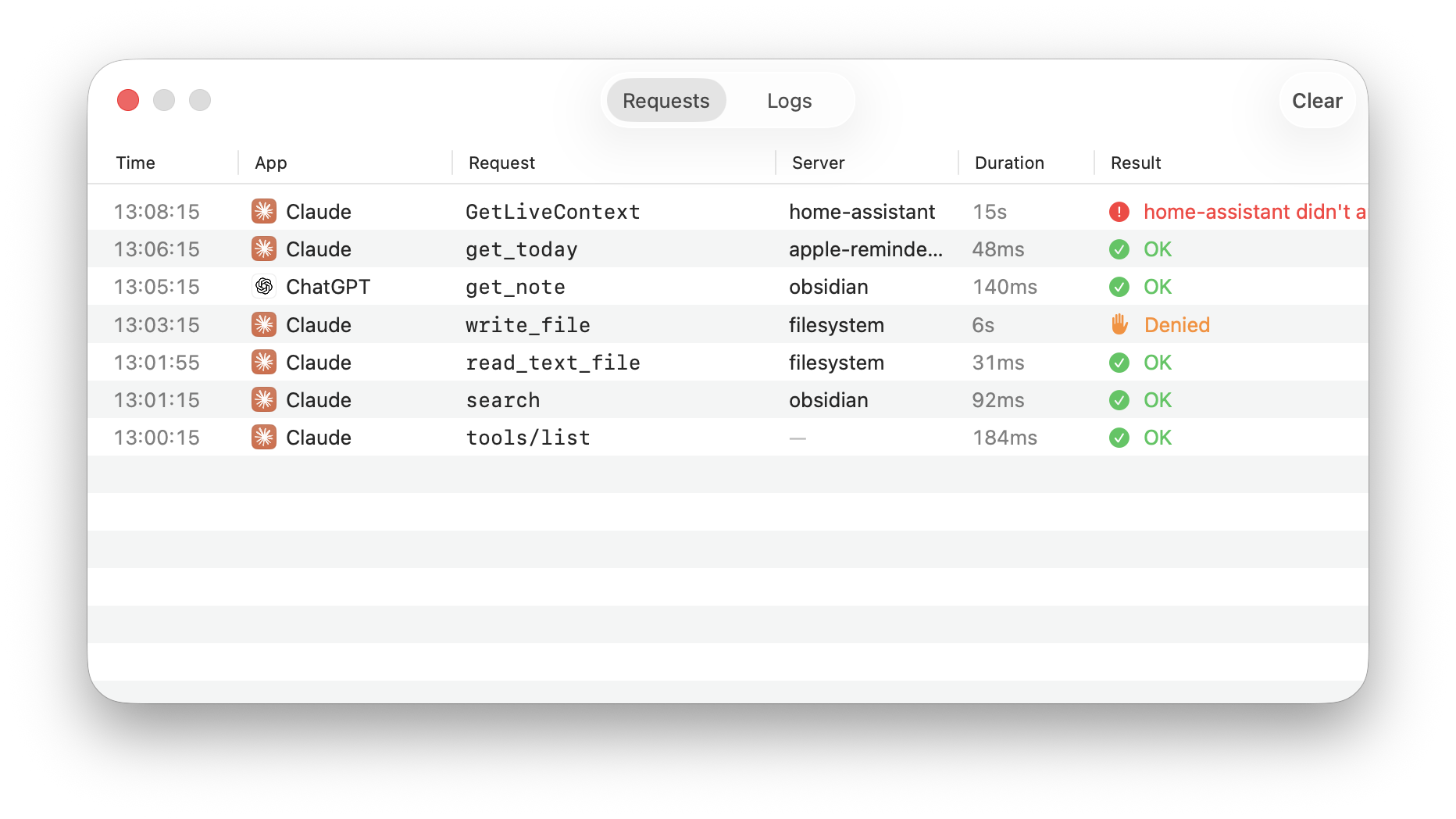The image size is (1456, 819).
Task: Click the home-assistant server cell
Action: click(x=862, y=212)
